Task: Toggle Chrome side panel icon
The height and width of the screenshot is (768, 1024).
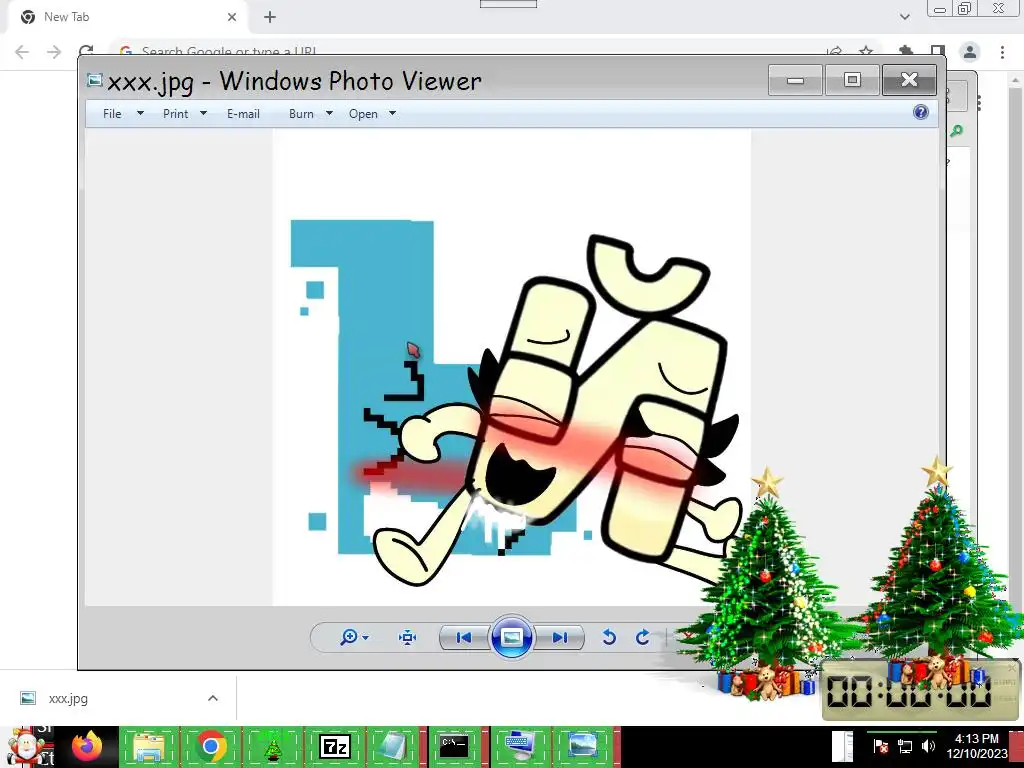Action: [938, 51]
